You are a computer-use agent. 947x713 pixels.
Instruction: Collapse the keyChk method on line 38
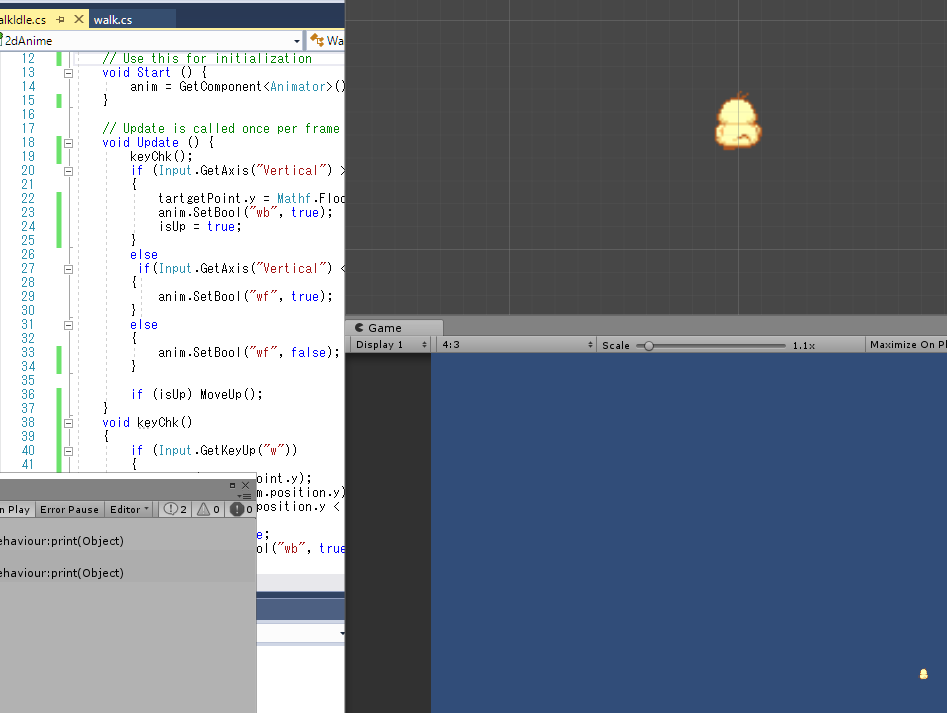68,423
